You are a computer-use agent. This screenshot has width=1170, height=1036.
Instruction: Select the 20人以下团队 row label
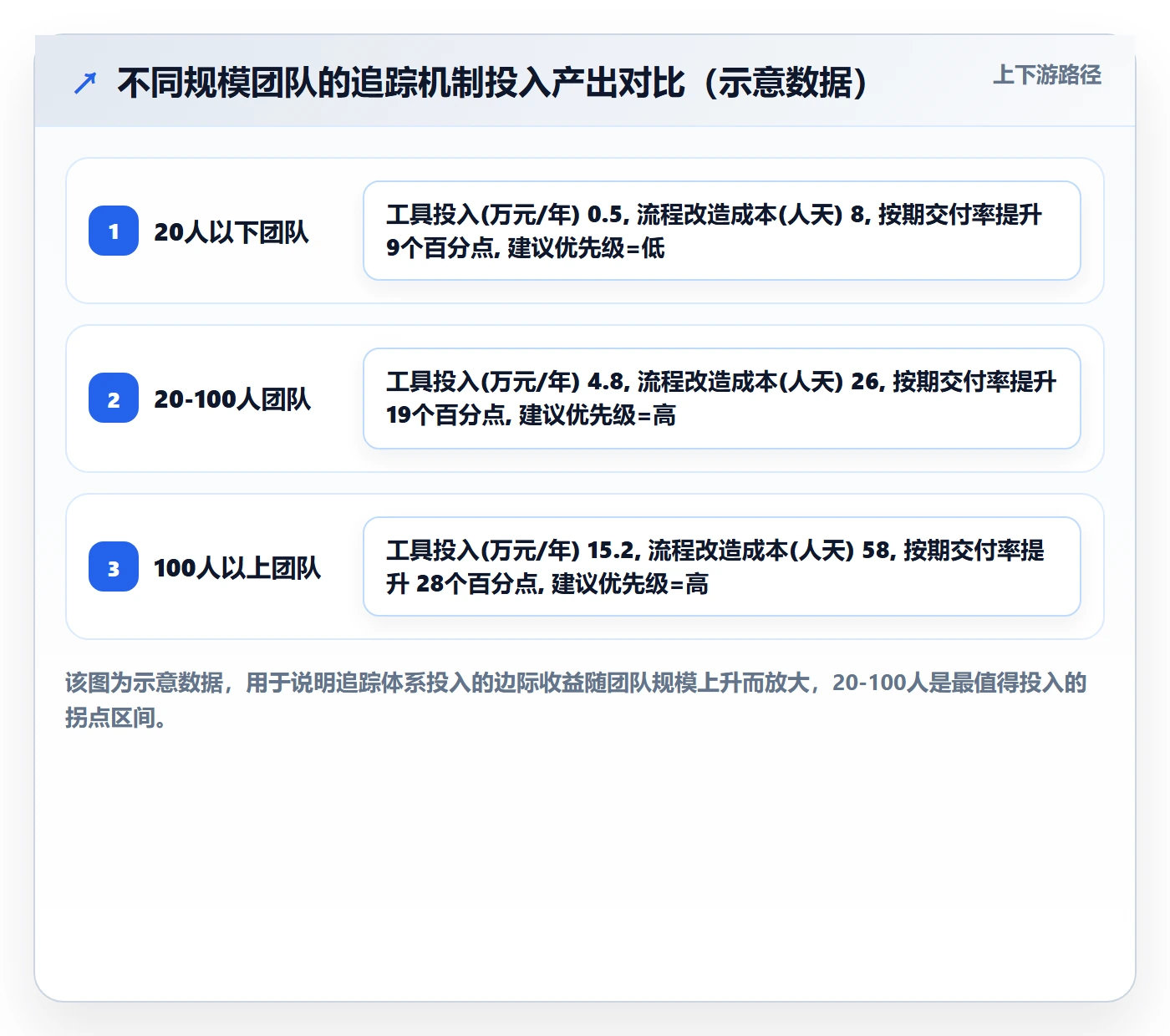point(231,231)
